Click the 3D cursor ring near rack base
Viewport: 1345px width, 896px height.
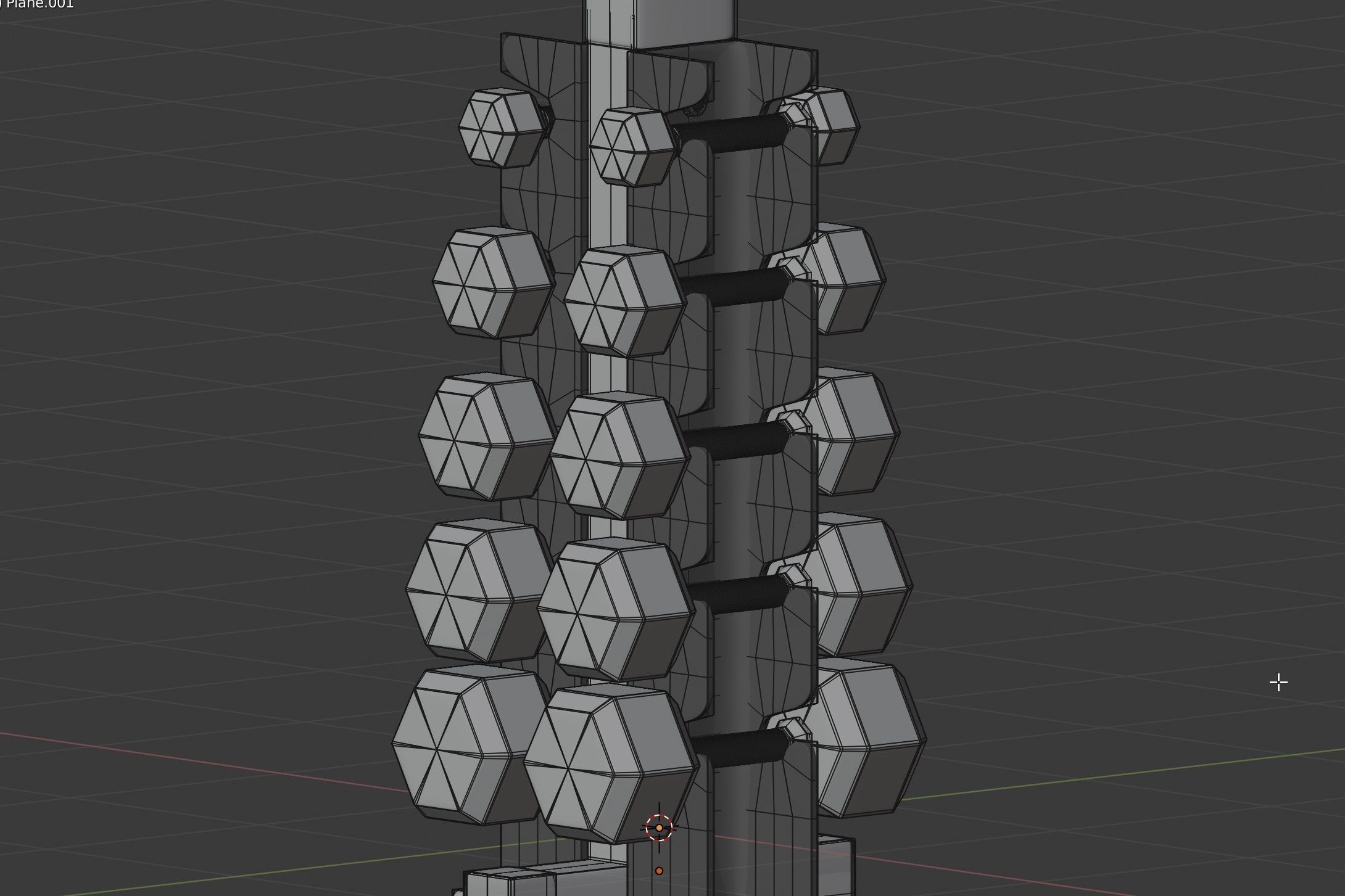pyautogui.click(x=659, y=828)
